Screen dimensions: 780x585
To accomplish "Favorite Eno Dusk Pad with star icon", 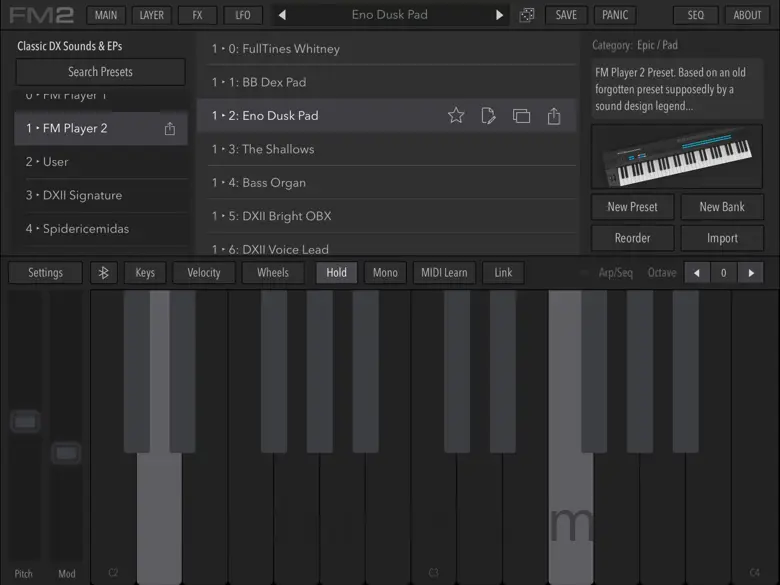I will [x=456, y=115].
